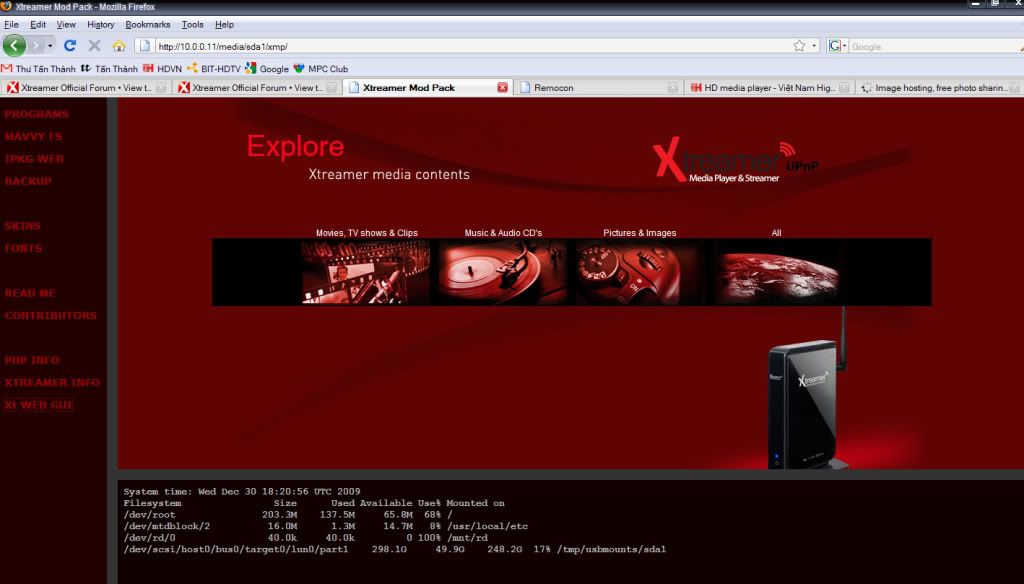Open the Tấn Thành bookmark
Screen dimensions: 1024x584
click(x=109, y=69)
